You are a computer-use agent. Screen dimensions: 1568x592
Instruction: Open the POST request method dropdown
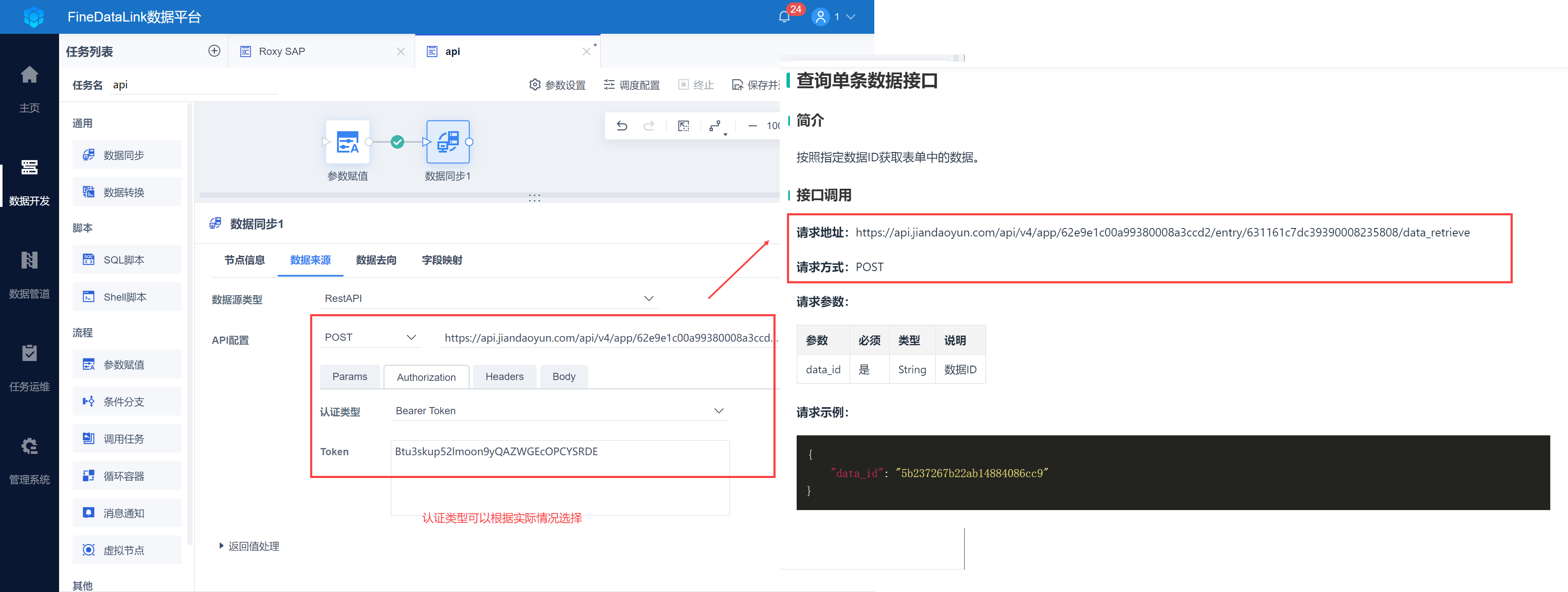pyautogui.click(x=370, y=337)
